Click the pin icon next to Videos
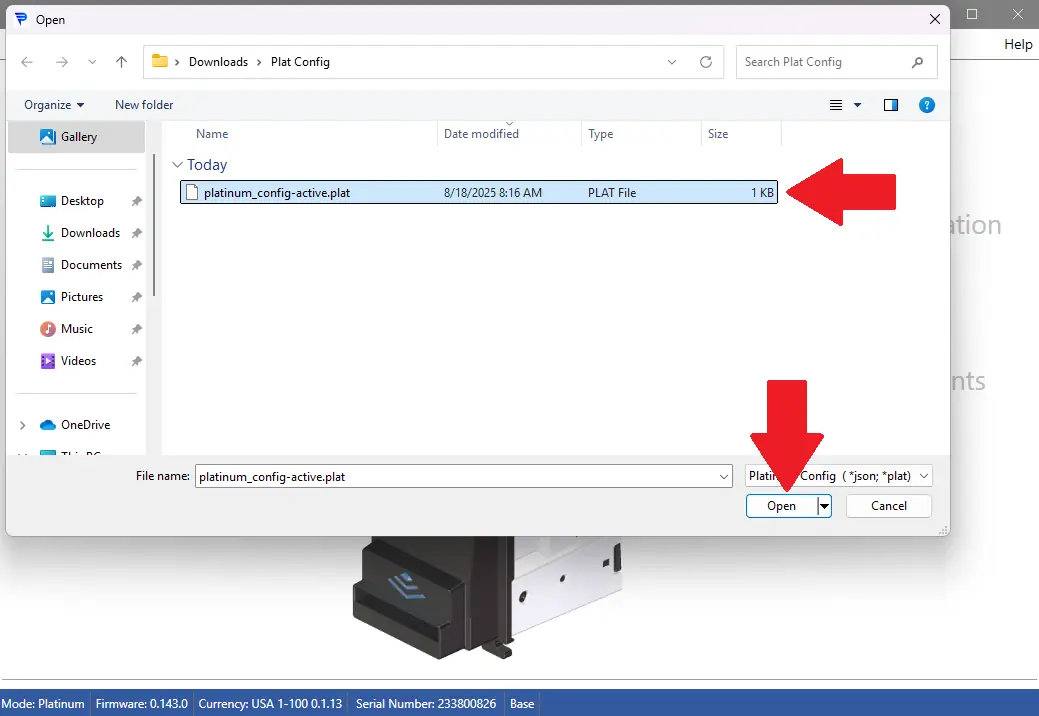This screenshot has height=716, width=1039. coord(137,361)
